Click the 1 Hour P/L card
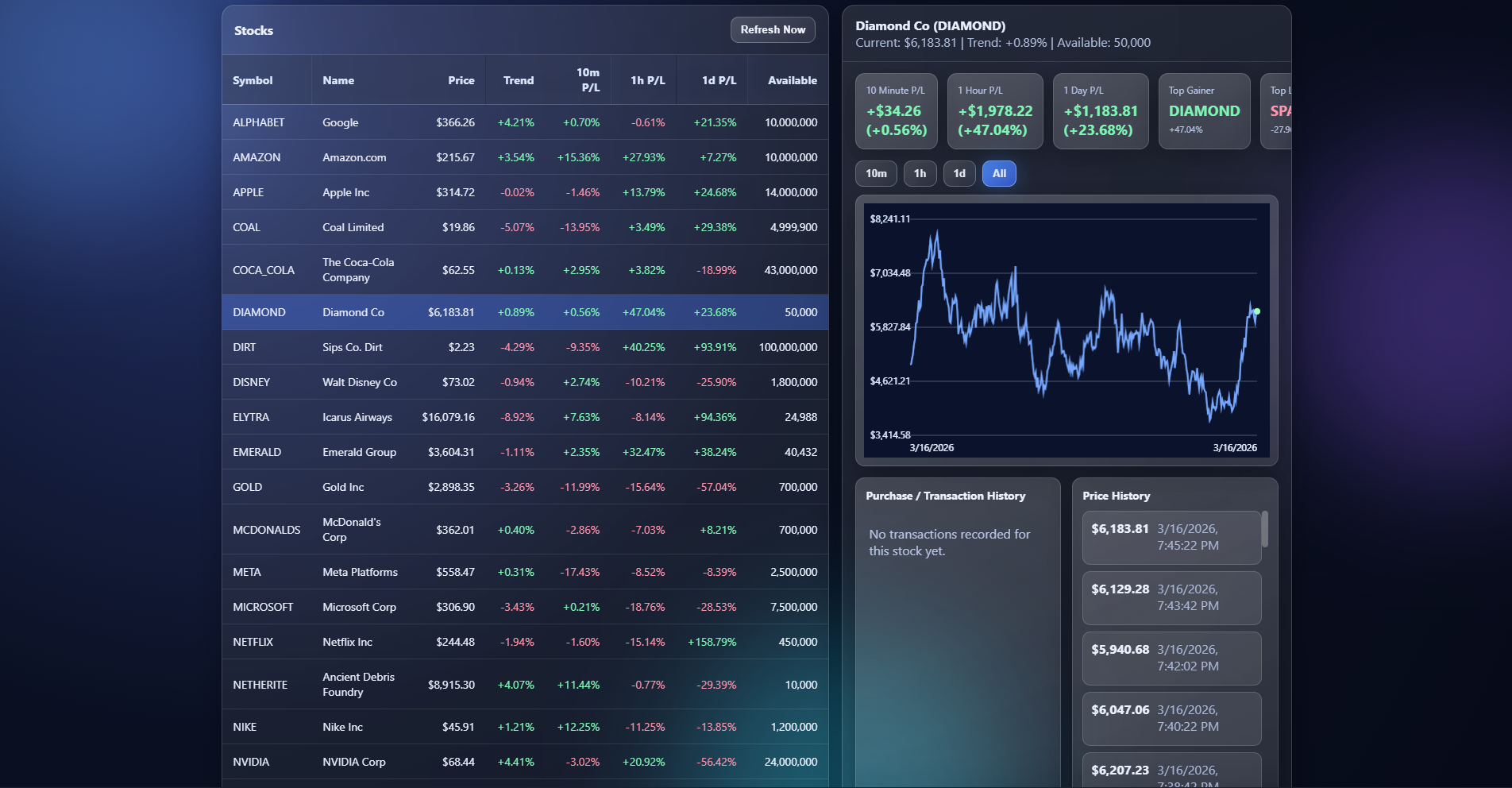1512x788 pixels. (995, 111)
